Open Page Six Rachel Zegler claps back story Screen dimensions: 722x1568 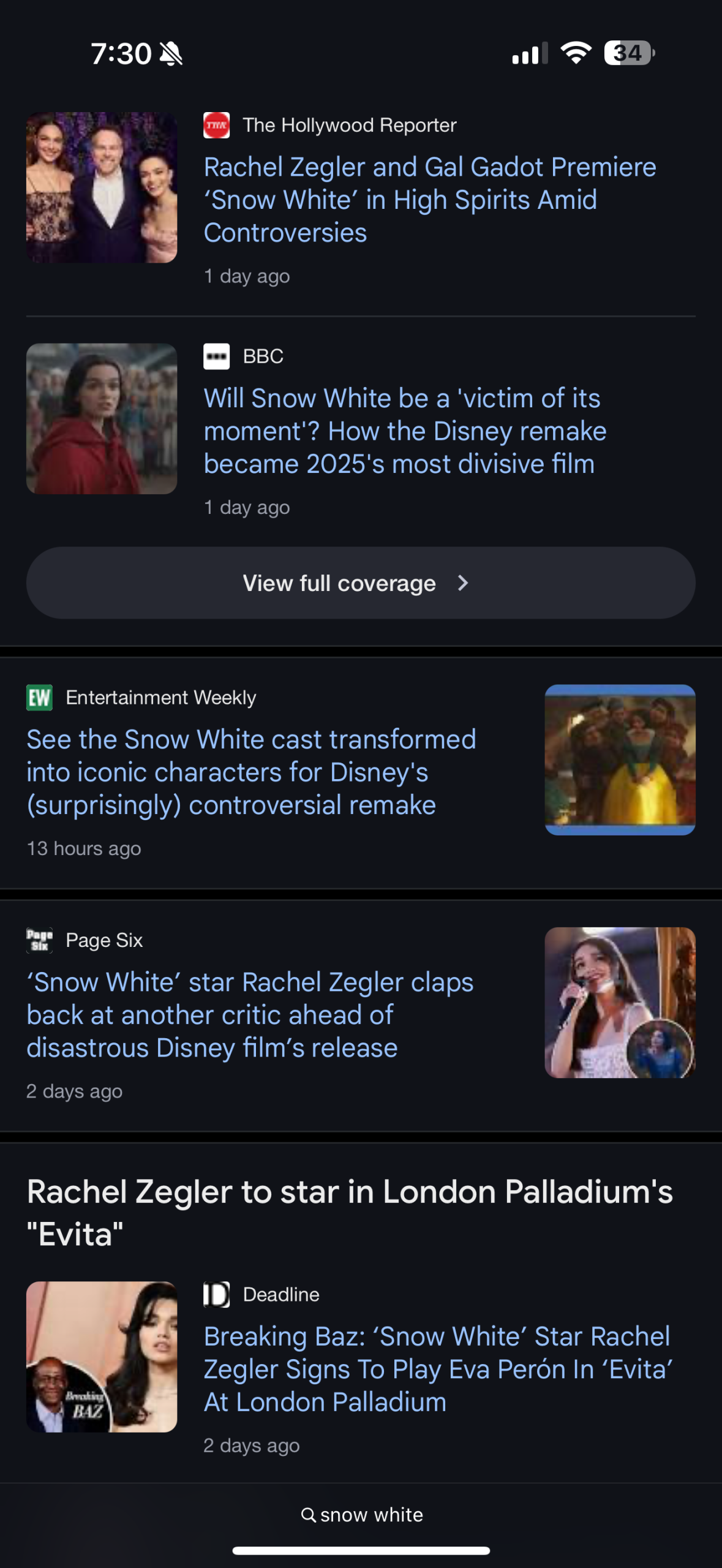point(250,1015)
